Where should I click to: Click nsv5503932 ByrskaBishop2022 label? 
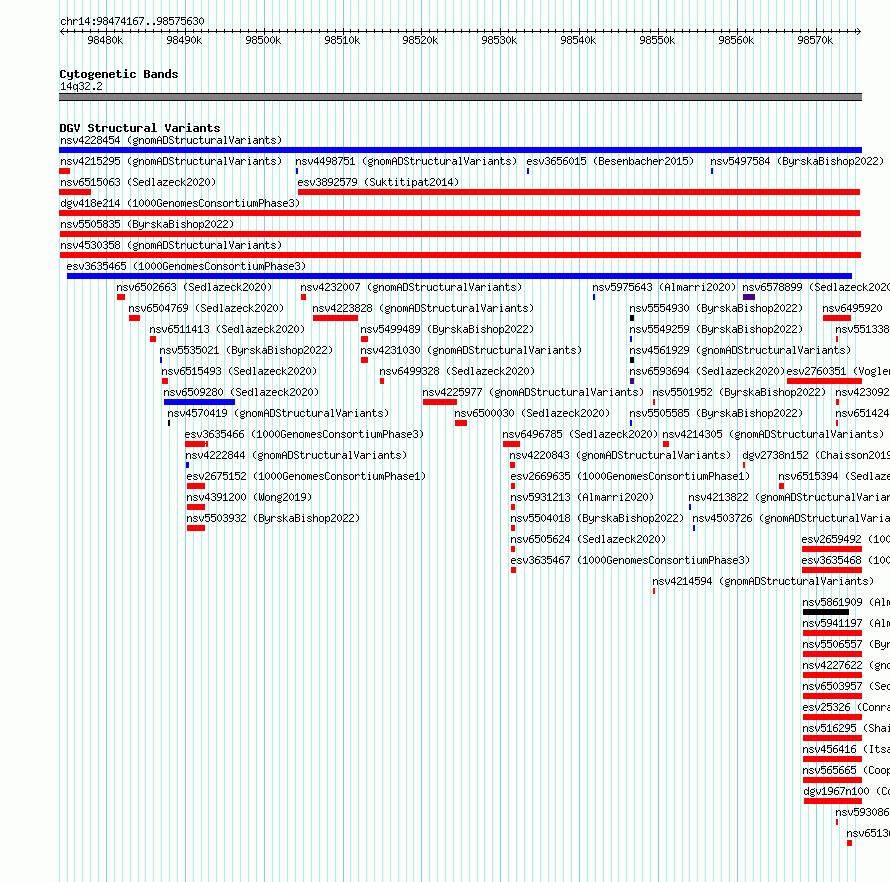(273, 518)
